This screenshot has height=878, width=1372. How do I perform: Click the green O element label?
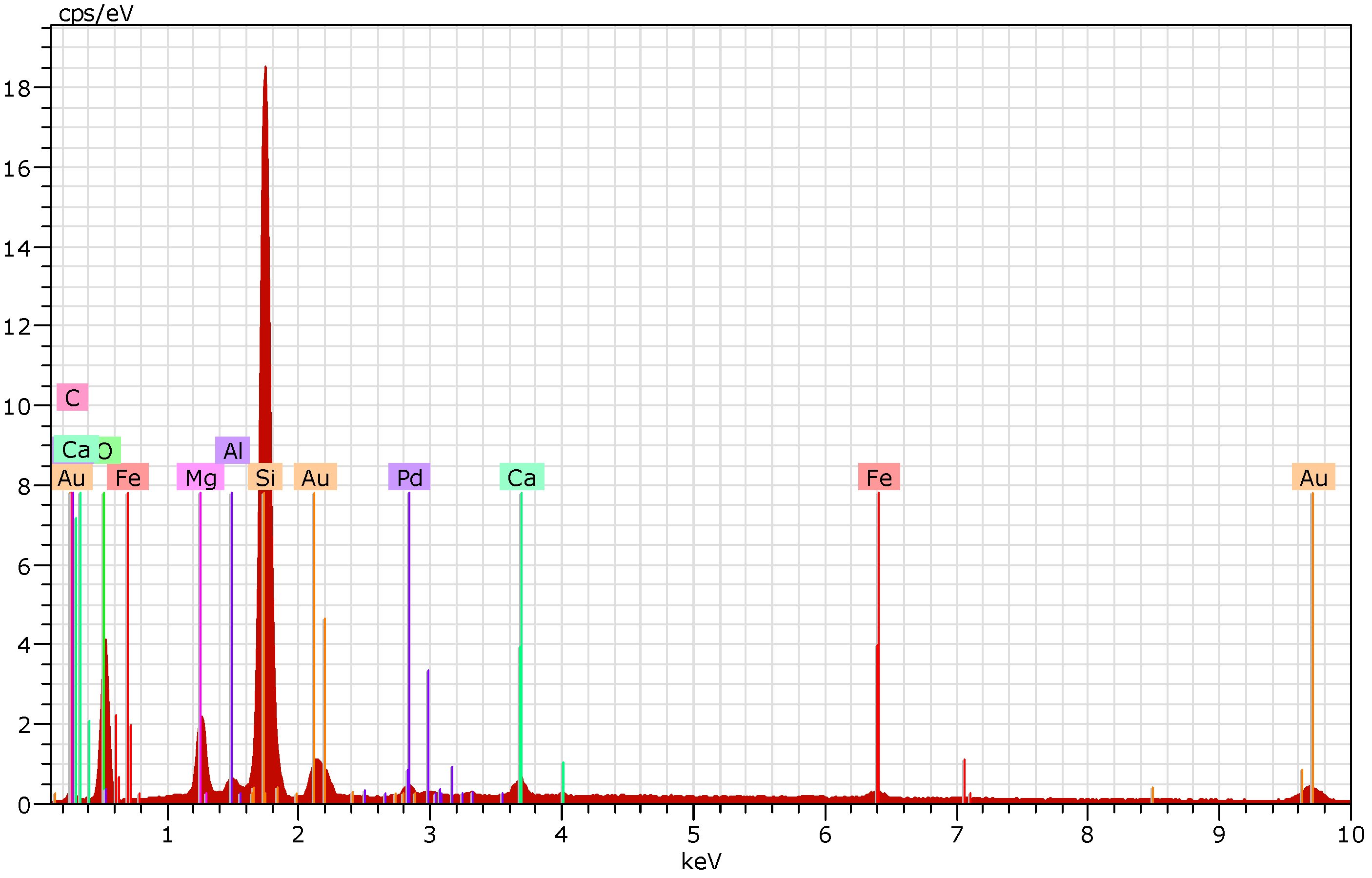point(111,451)
